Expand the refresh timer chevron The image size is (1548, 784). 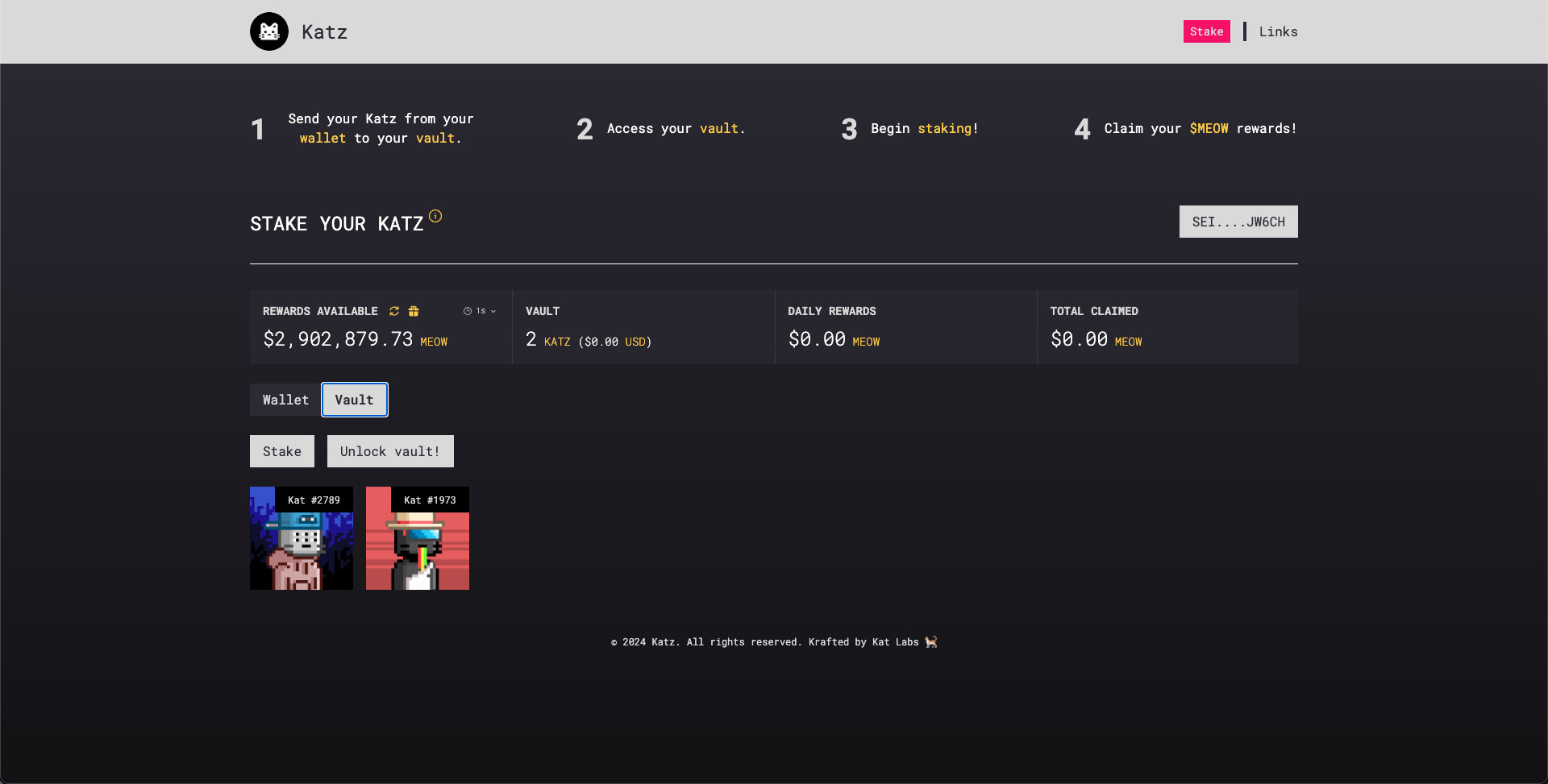[x=494, y=310]
